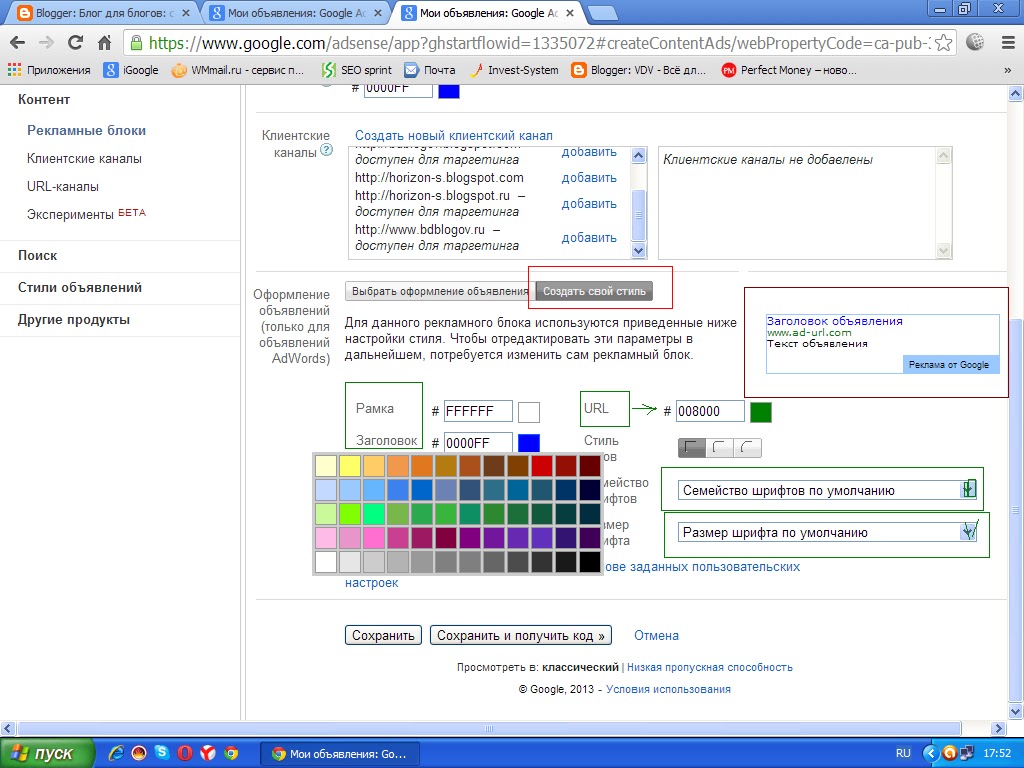
Task: Open a new browser tab
Action: tap(601, 13)
